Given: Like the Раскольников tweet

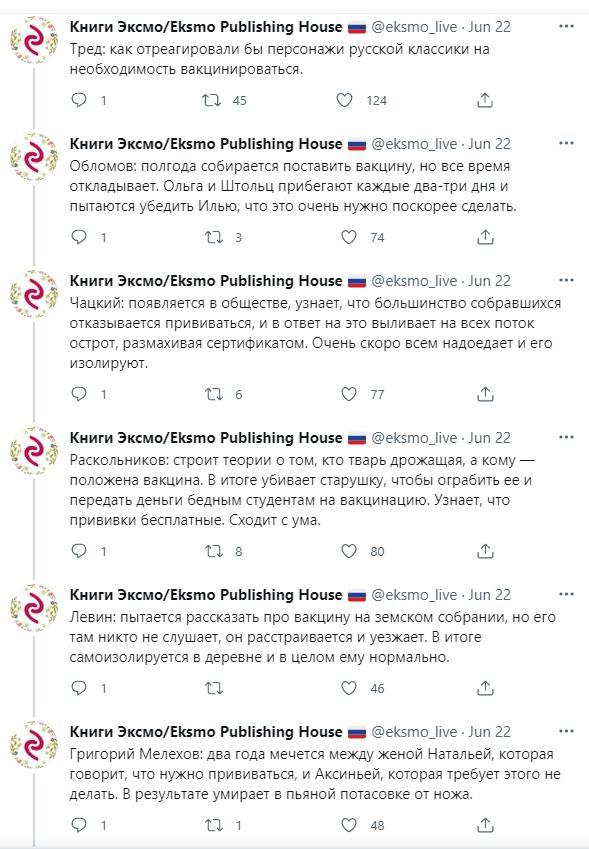Looking at the screenshot, I should (x=349, y=551).
